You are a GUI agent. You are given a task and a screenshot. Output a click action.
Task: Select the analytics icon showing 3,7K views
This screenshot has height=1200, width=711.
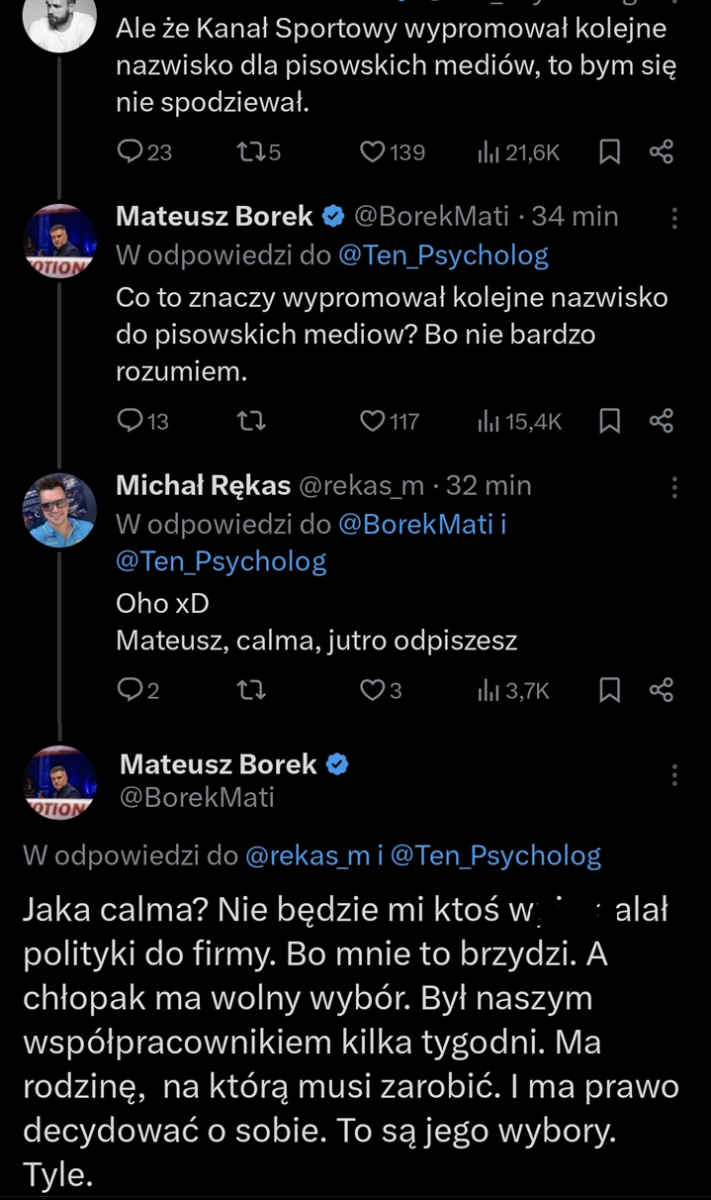[x=488, y=689]
